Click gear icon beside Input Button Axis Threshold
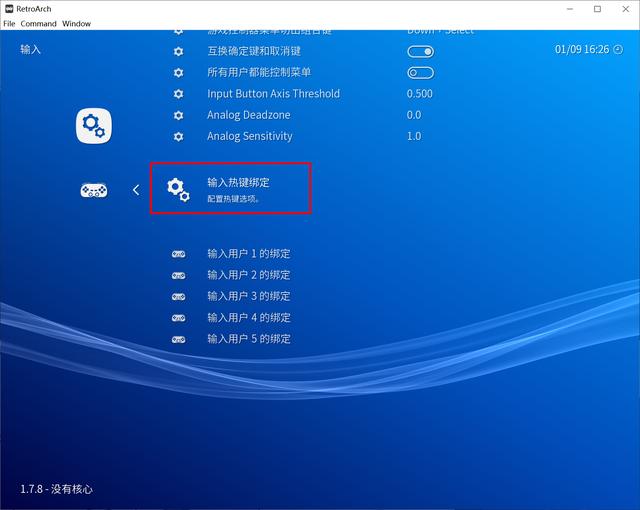 178,94
